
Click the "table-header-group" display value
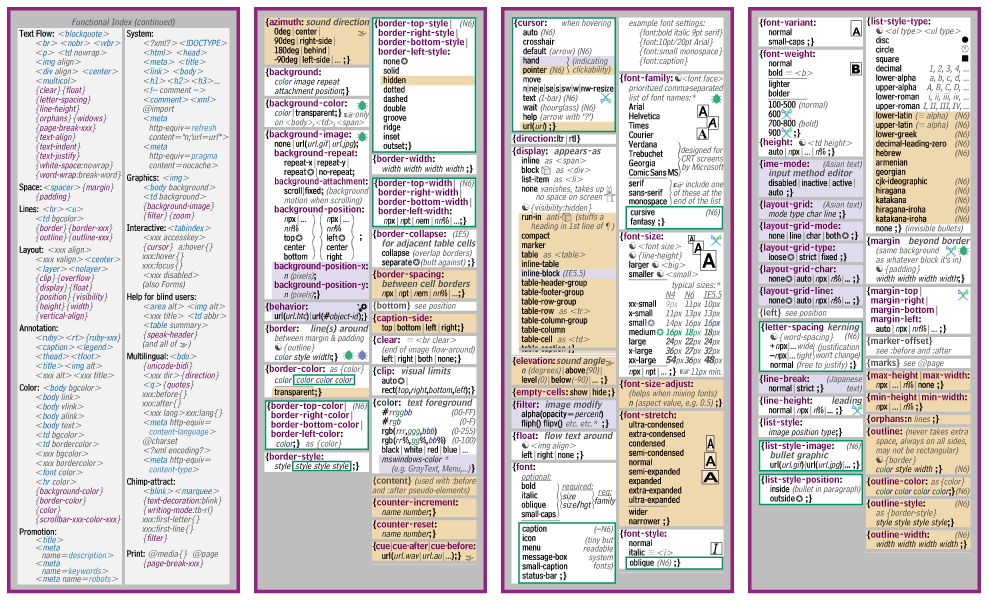pos(553,283)
